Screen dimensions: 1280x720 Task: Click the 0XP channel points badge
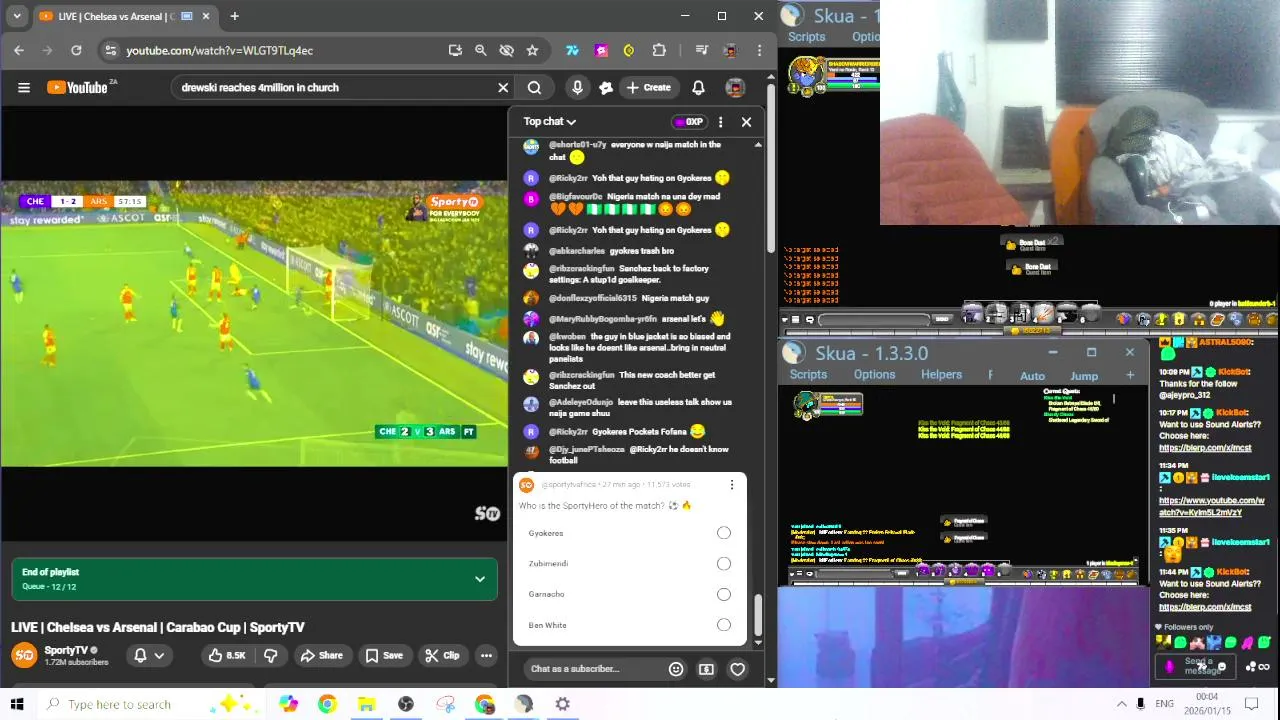[x=689, y=122]
